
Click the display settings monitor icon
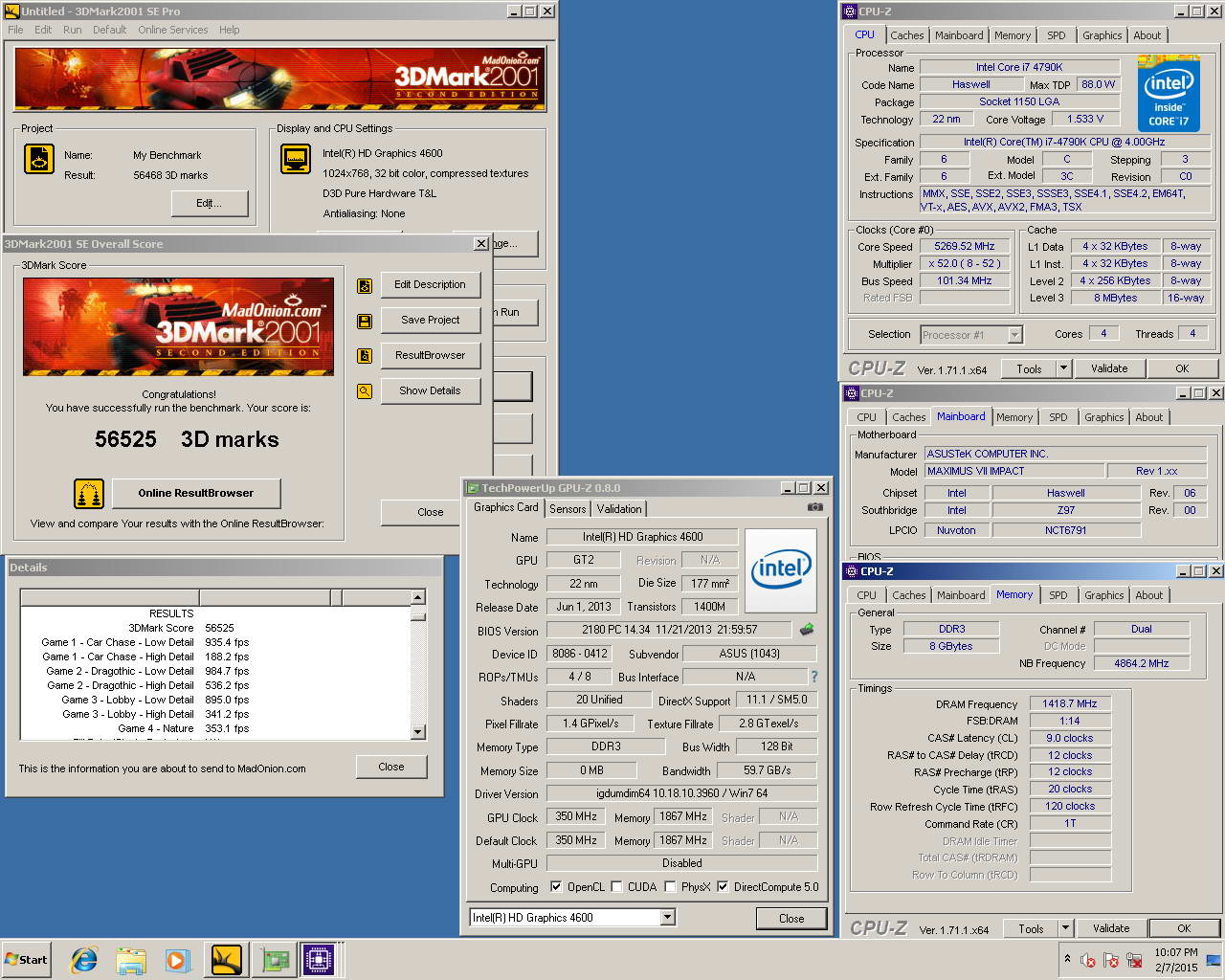296,159
